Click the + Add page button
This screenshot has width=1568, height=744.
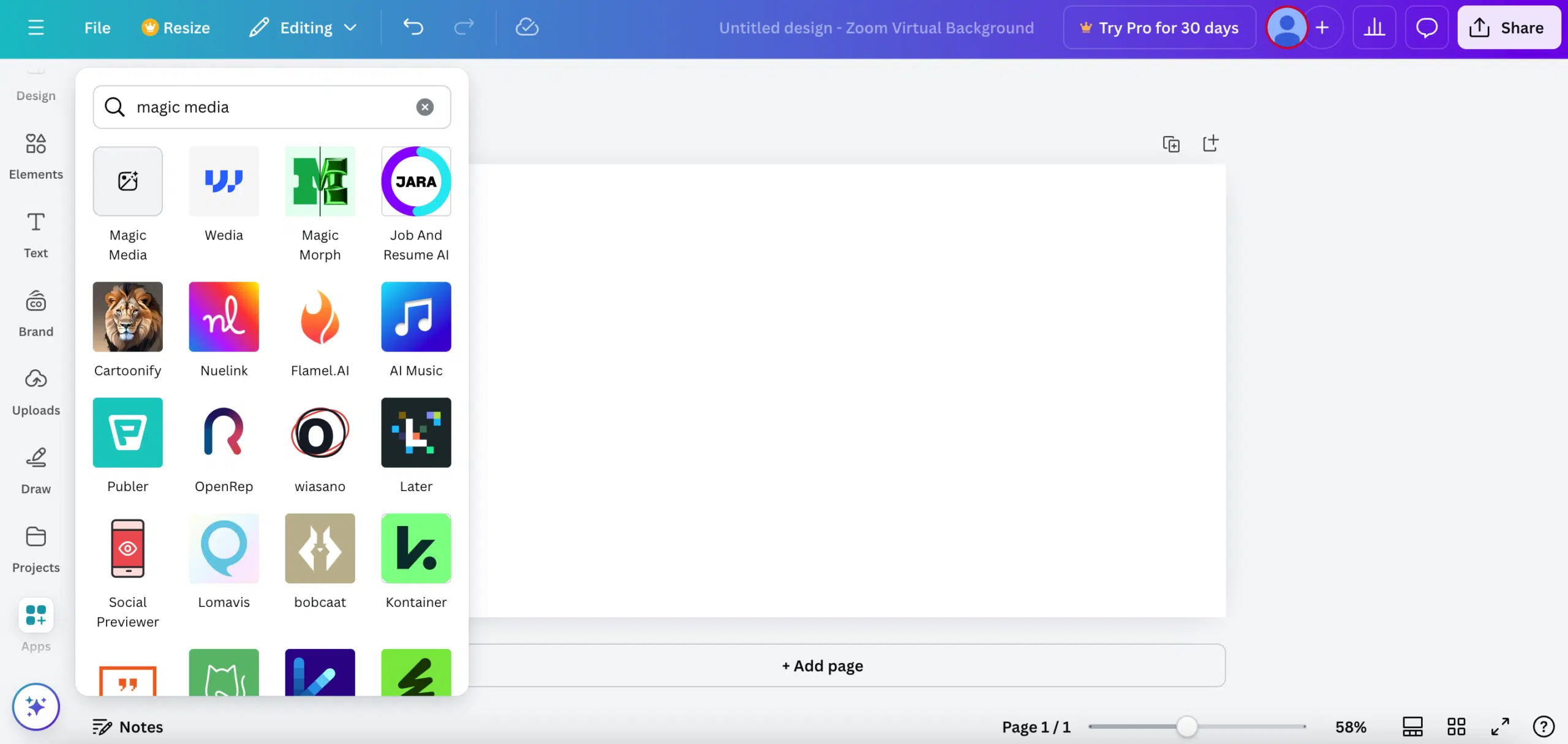(x=823, y=666)
